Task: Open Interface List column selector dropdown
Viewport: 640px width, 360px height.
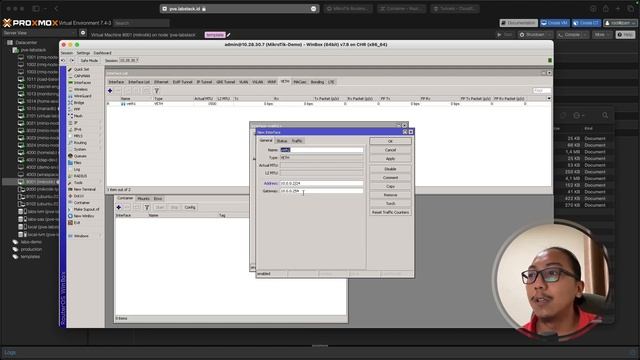Action: point(549,98)
